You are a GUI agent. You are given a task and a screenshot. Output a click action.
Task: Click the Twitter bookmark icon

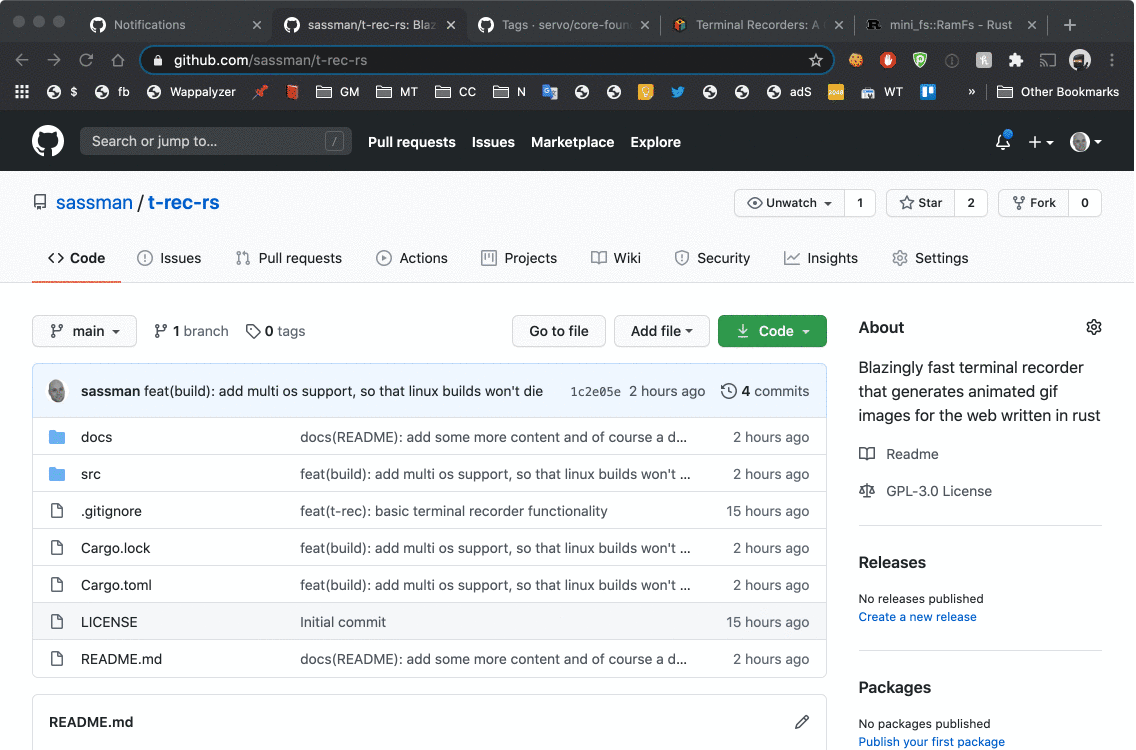(677, 92)
